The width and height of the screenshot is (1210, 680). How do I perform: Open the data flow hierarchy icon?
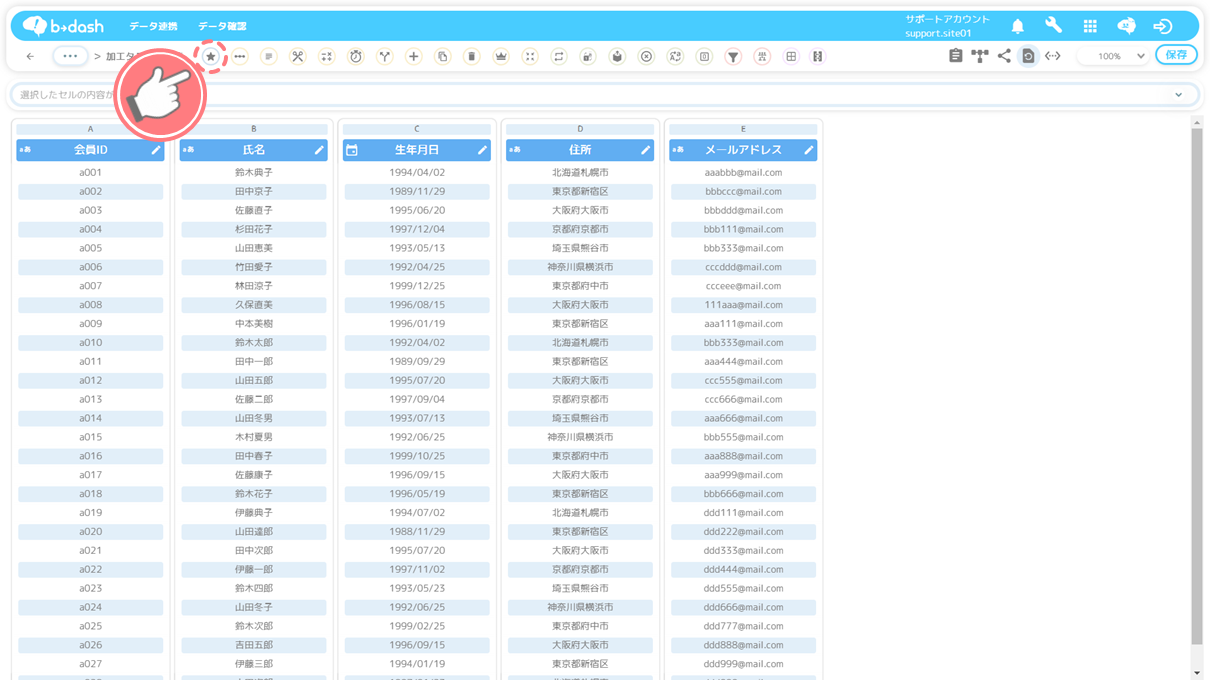pos(980,57)
